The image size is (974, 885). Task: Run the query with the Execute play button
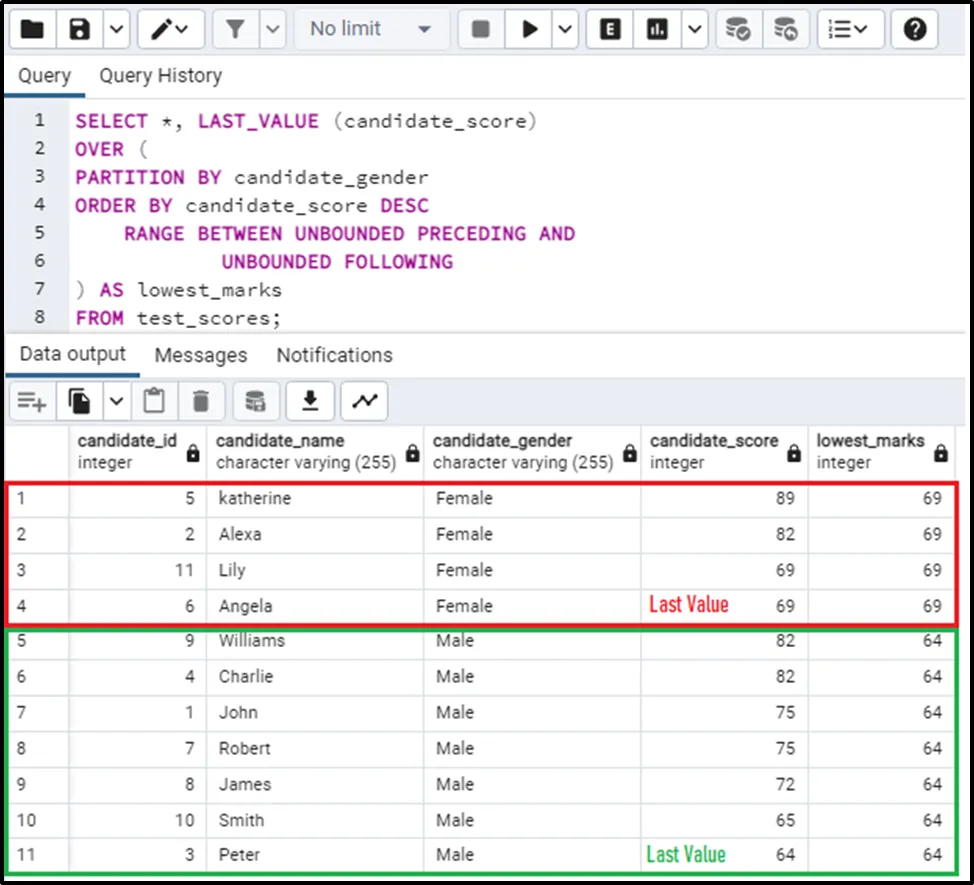(529, 30)
